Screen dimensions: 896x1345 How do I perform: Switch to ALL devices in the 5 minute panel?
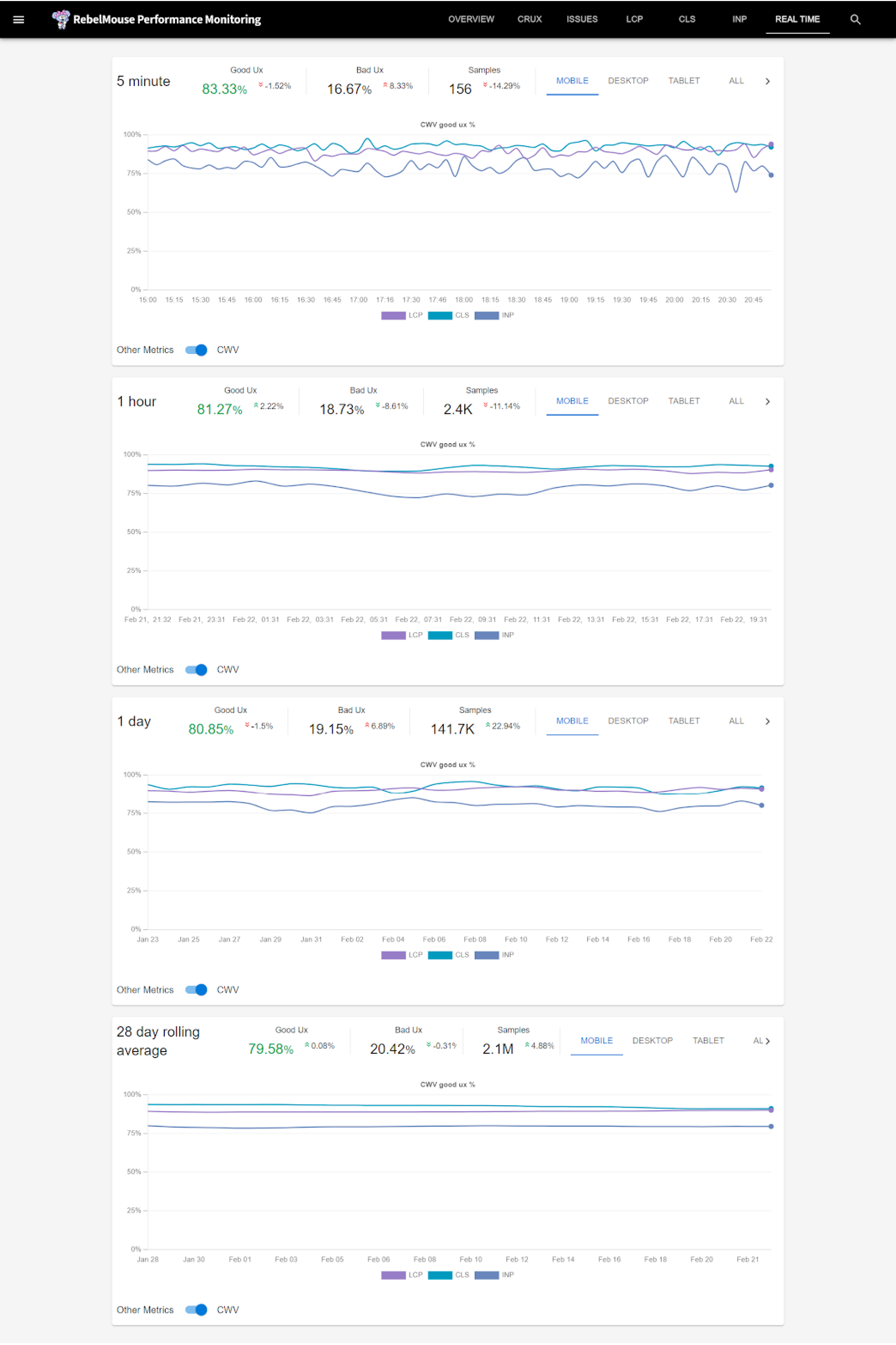coord(736,81)
